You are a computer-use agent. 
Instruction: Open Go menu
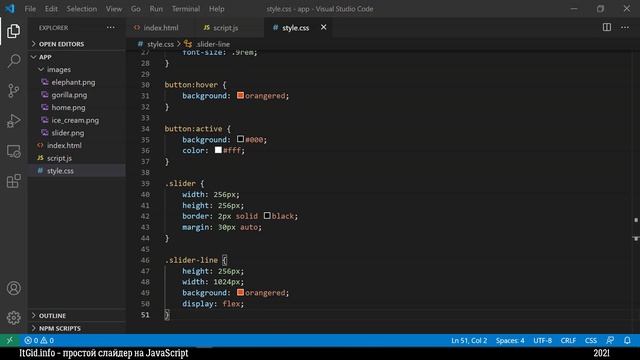pyautogui.click(x=136, y=9)
